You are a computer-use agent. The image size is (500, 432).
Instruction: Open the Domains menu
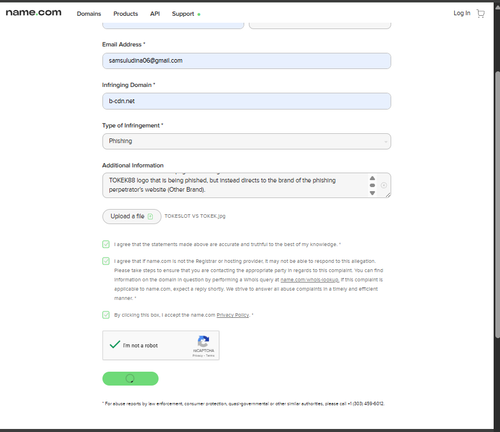tap(89, 14)
